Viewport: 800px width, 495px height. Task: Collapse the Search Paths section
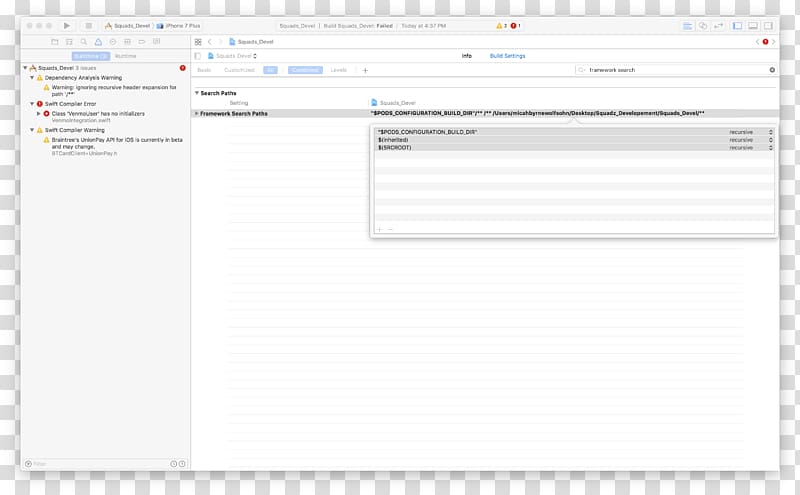(x=197, y=93)
